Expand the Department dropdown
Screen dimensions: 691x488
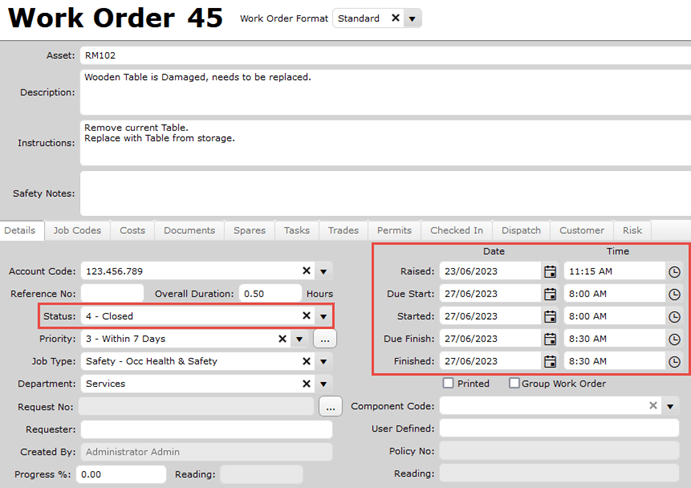(323, 384)
